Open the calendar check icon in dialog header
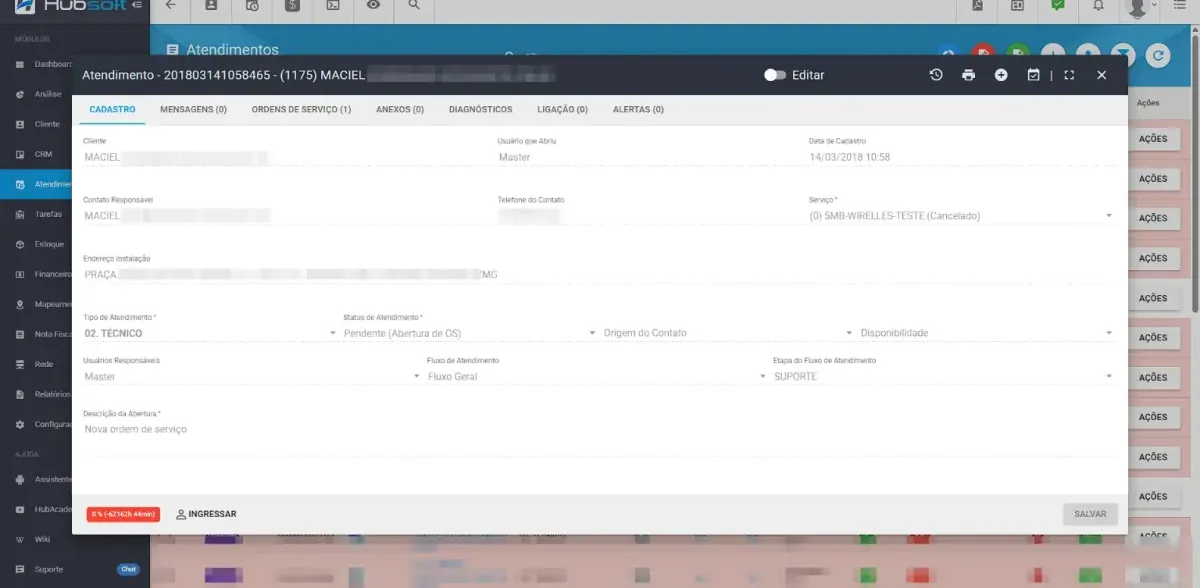 pyautogui.click(x=1034, y=75)
